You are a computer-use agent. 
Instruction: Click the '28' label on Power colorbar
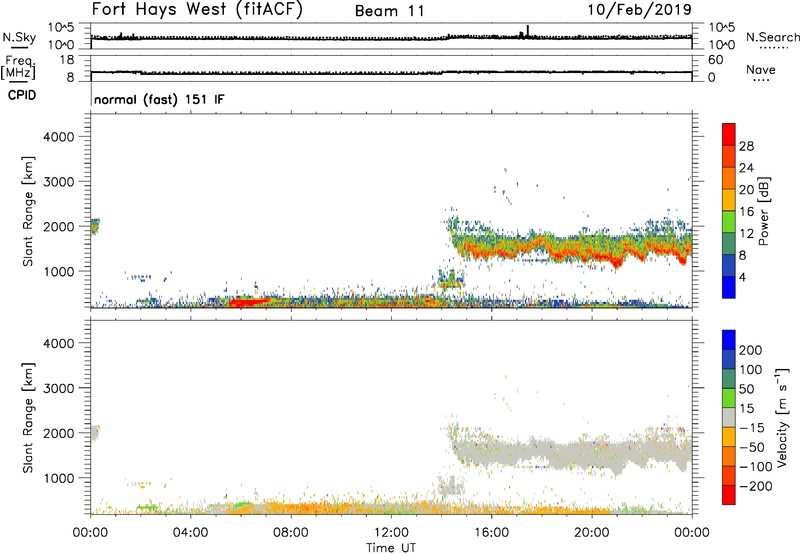click(746, 146)
